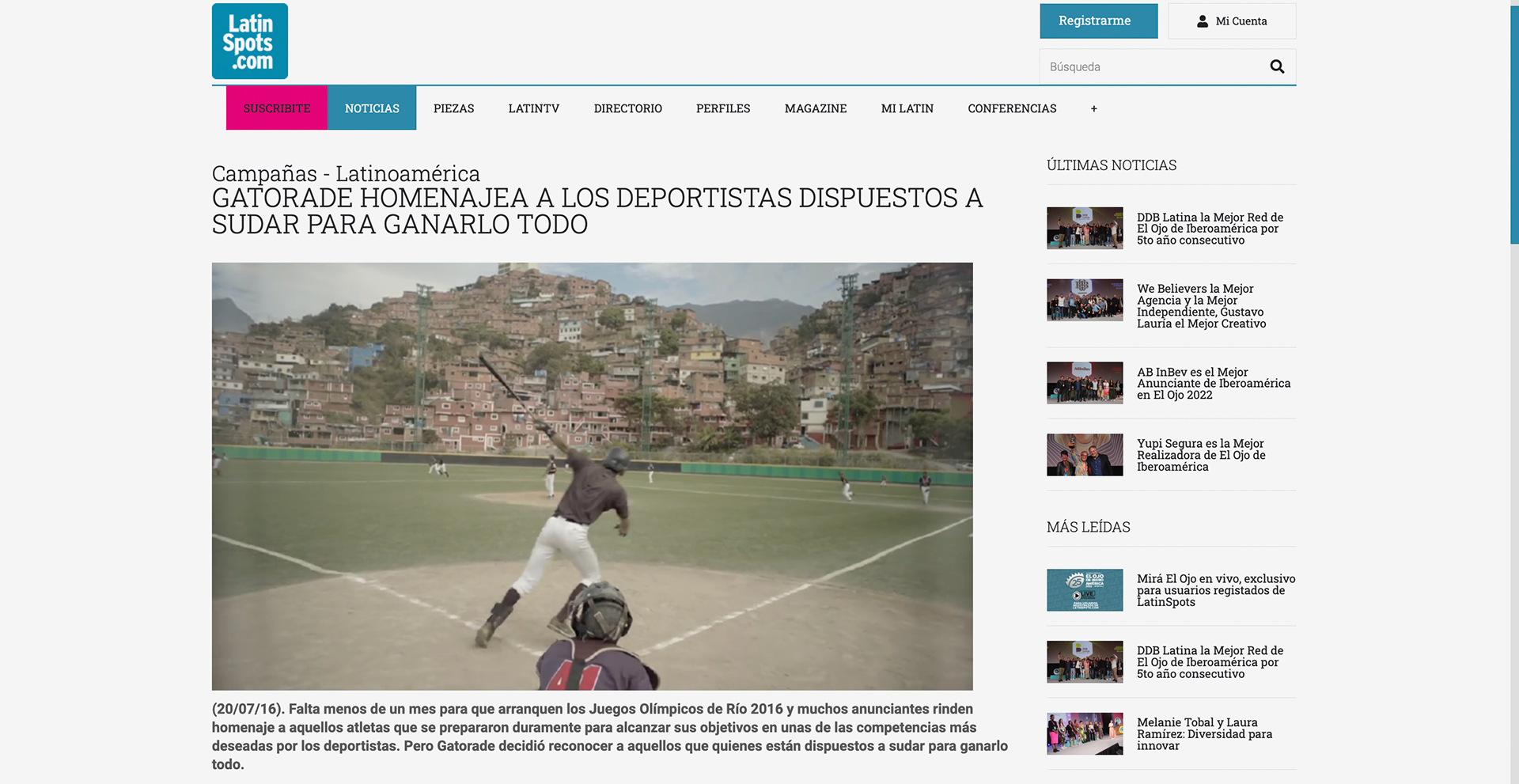This screenshot has width=1519, height=784.
Task: Open AB InBev Mejor Anunciante link
Action: pos(1214,384)
